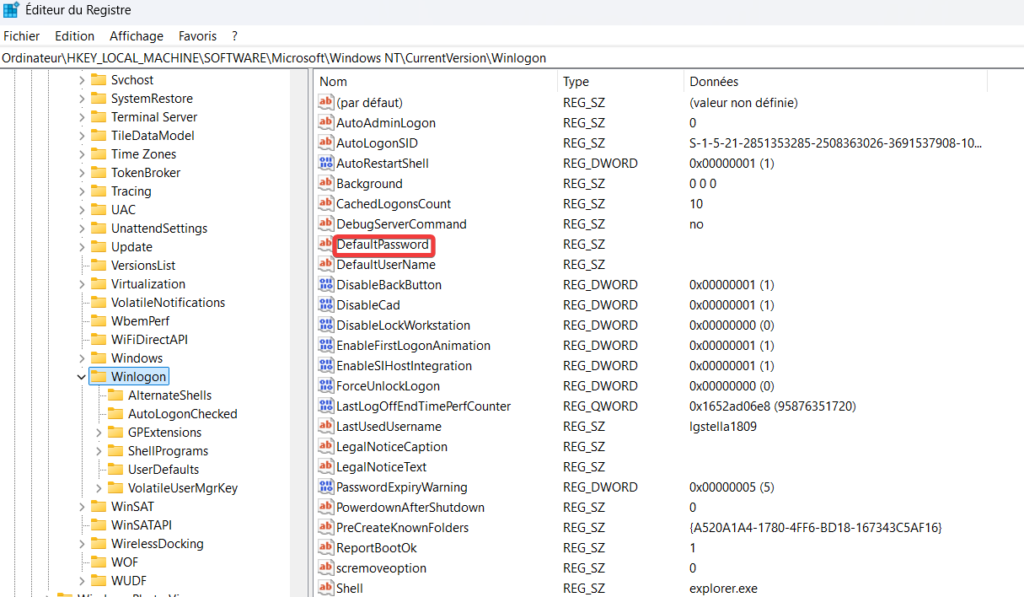Expand the UnattendSettings key
Viewport: 1024px width, 597px height.
point(82,229)
